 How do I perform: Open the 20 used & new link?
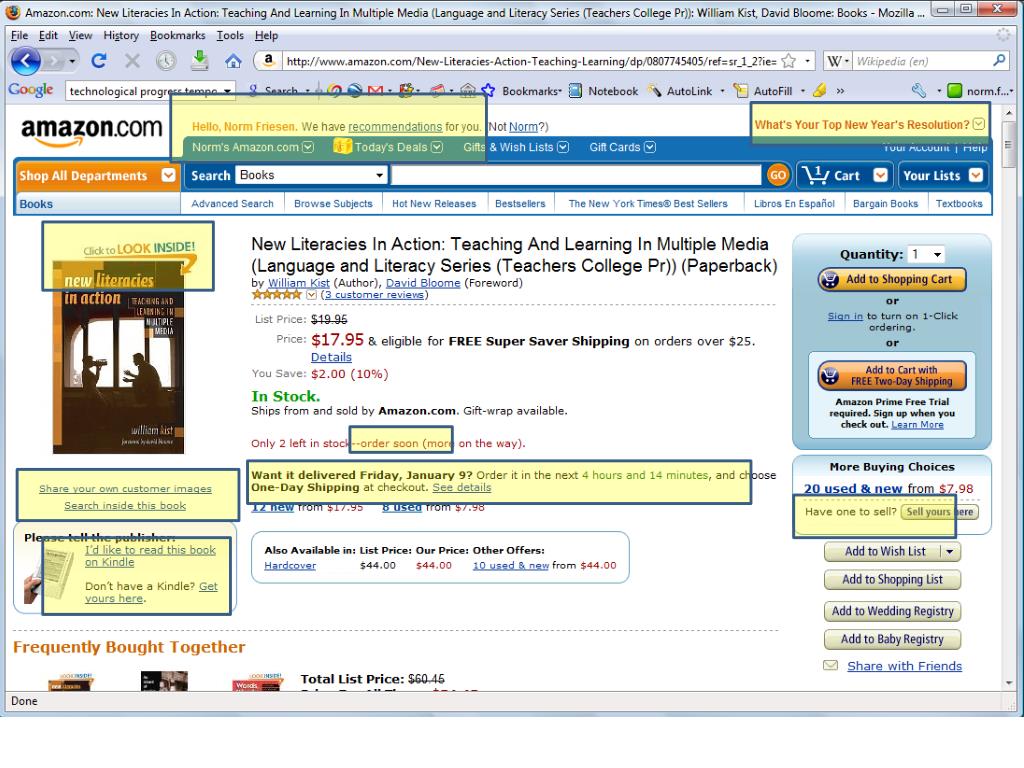pos(853,488)
